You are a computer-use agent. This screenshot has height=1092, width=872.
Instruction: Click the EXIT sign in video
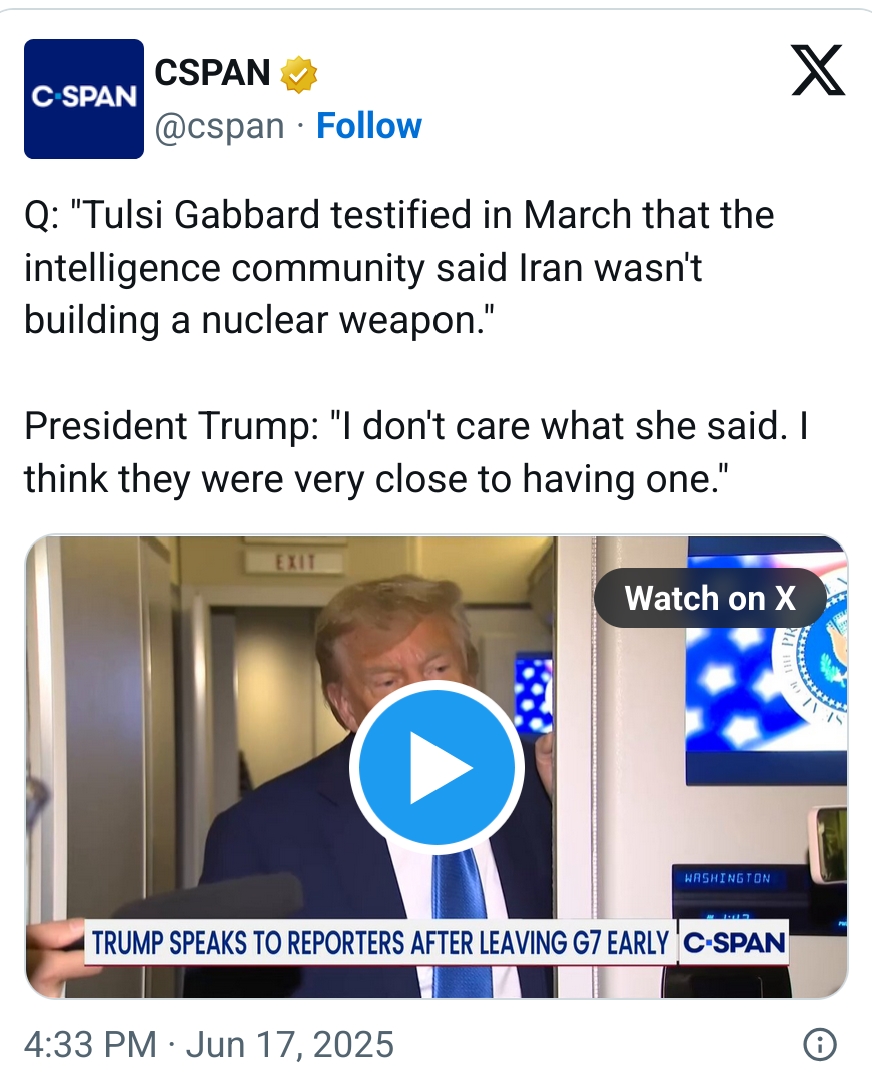(x=295, y=561)
